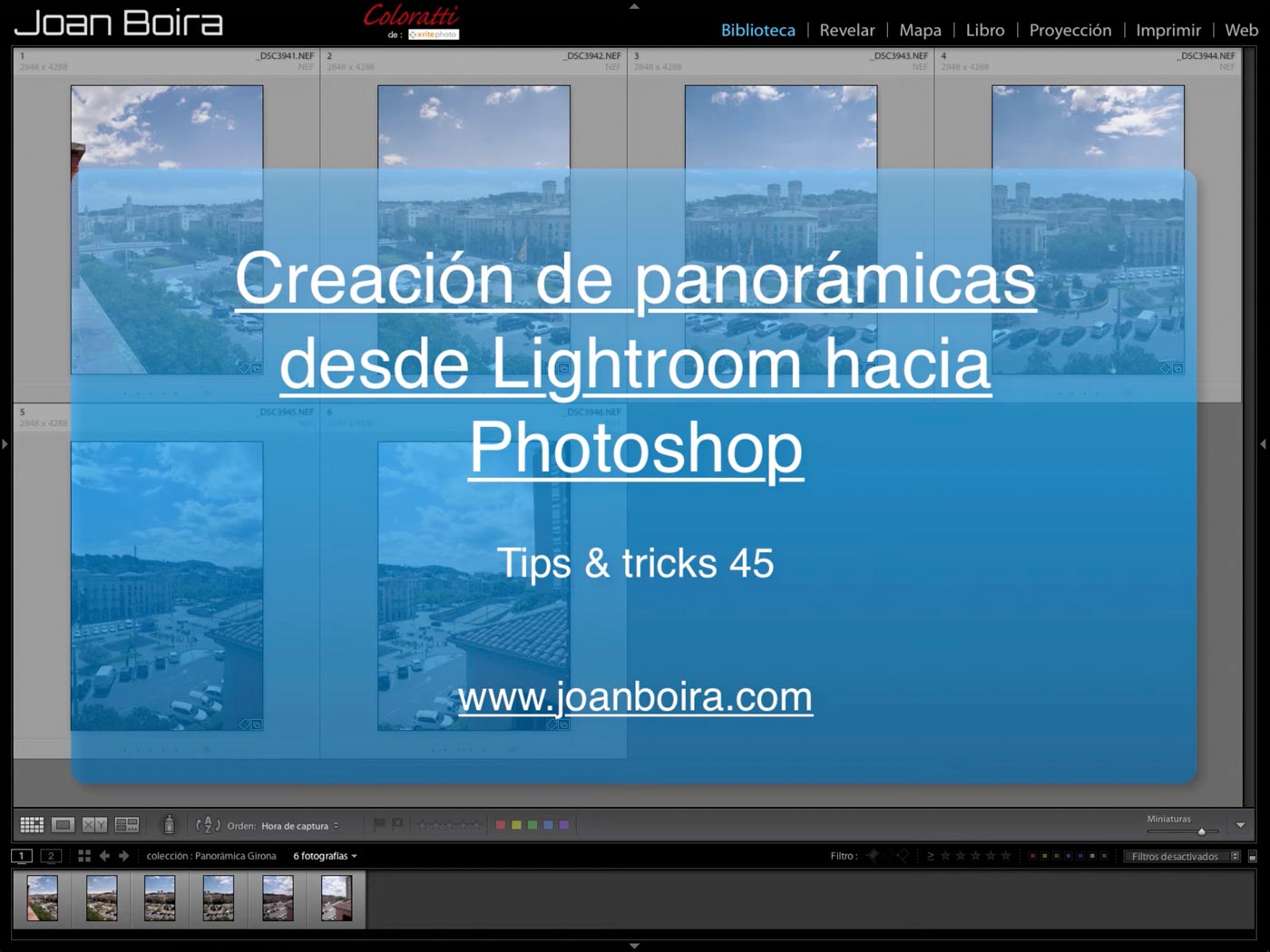The image size is (1270, 952).
Task: Select third filmstrip thumbnail
Action: point(160,899)
